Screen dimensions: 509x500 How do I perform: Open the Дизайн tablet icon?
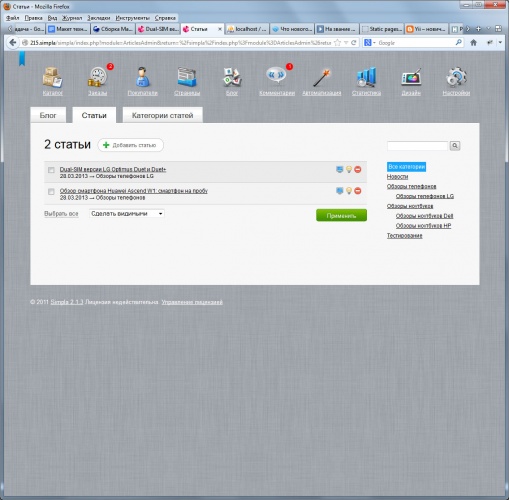(x=411, y=77)
